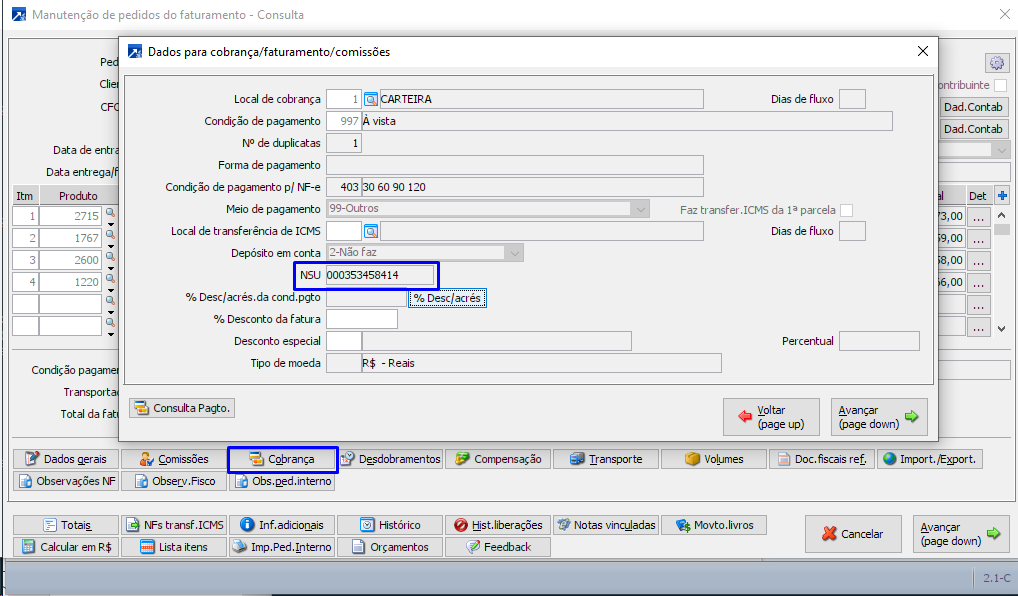Search product icon for item 2715
This screenshot has height=596, width=1018.
click(x=110, y=213)
